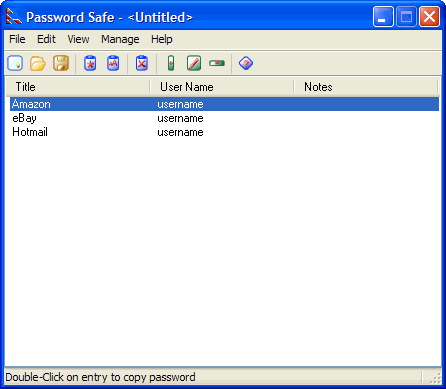Image resolution: width=446 pixels, height=389 pixels.
Task: Maximize the Password Safe window
Action: pyautogui.click(x=406, y=17)
